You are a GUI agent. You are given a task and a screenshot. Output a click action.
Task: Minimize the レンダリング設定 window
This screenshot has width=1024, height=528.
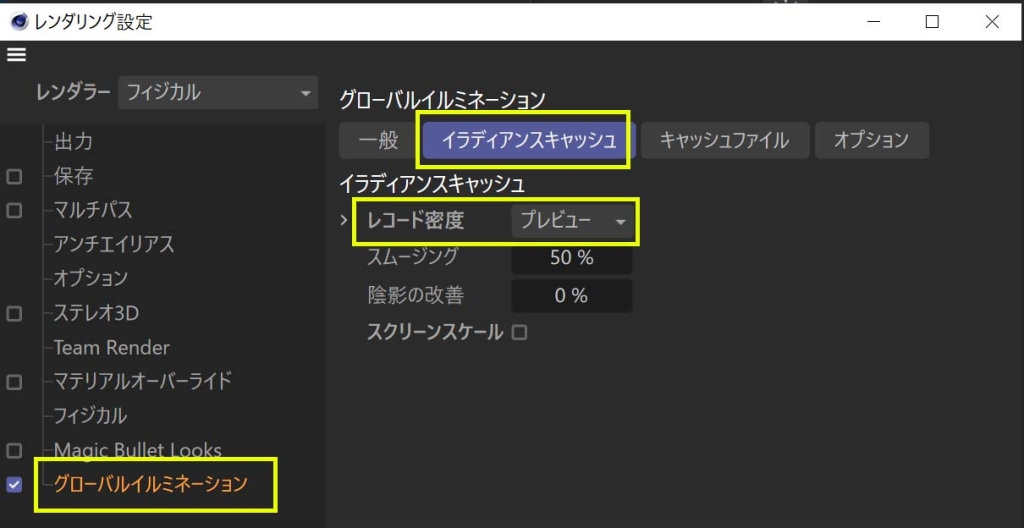point(874,22)
